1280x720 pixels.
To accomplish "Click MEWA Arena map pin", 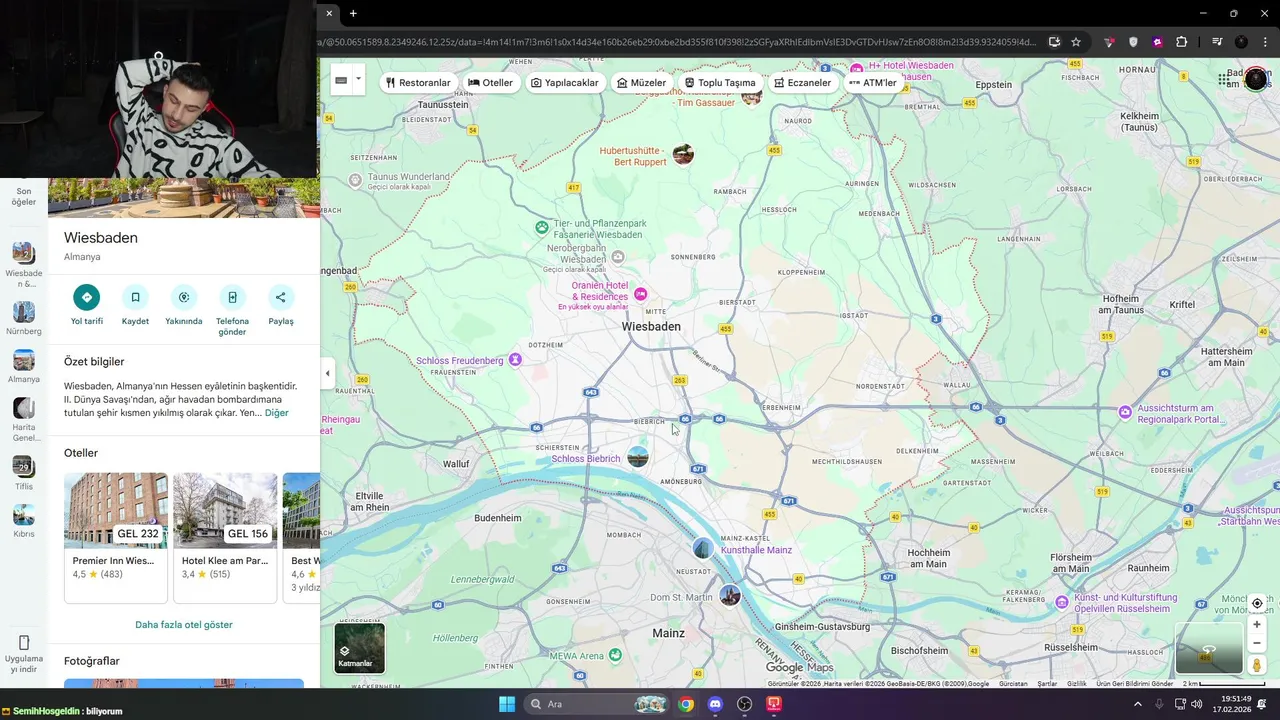I will pos(615,655).
